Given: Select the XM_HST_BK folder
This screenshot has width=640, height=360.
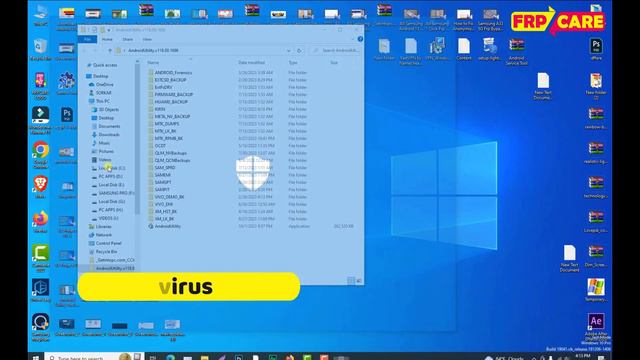Looking at the screenshot, I should click(x=165, y=212).
